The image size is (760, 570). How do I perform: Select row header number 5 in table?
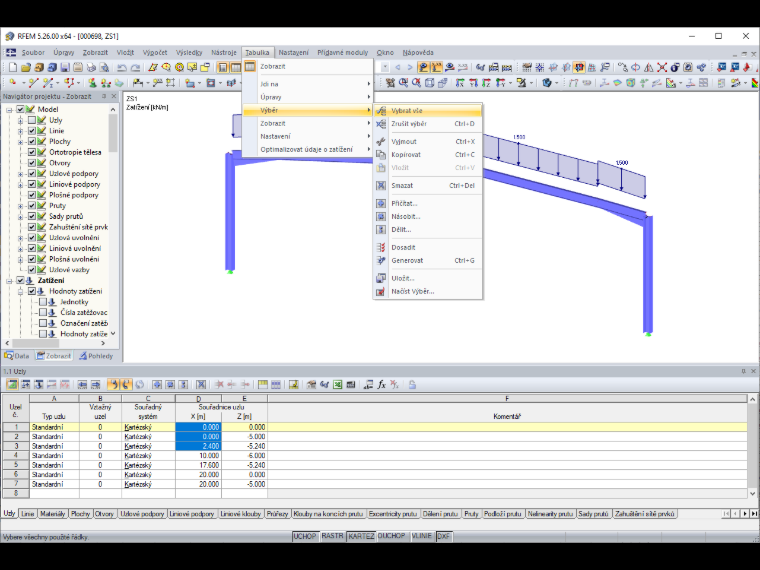point(16,465)
